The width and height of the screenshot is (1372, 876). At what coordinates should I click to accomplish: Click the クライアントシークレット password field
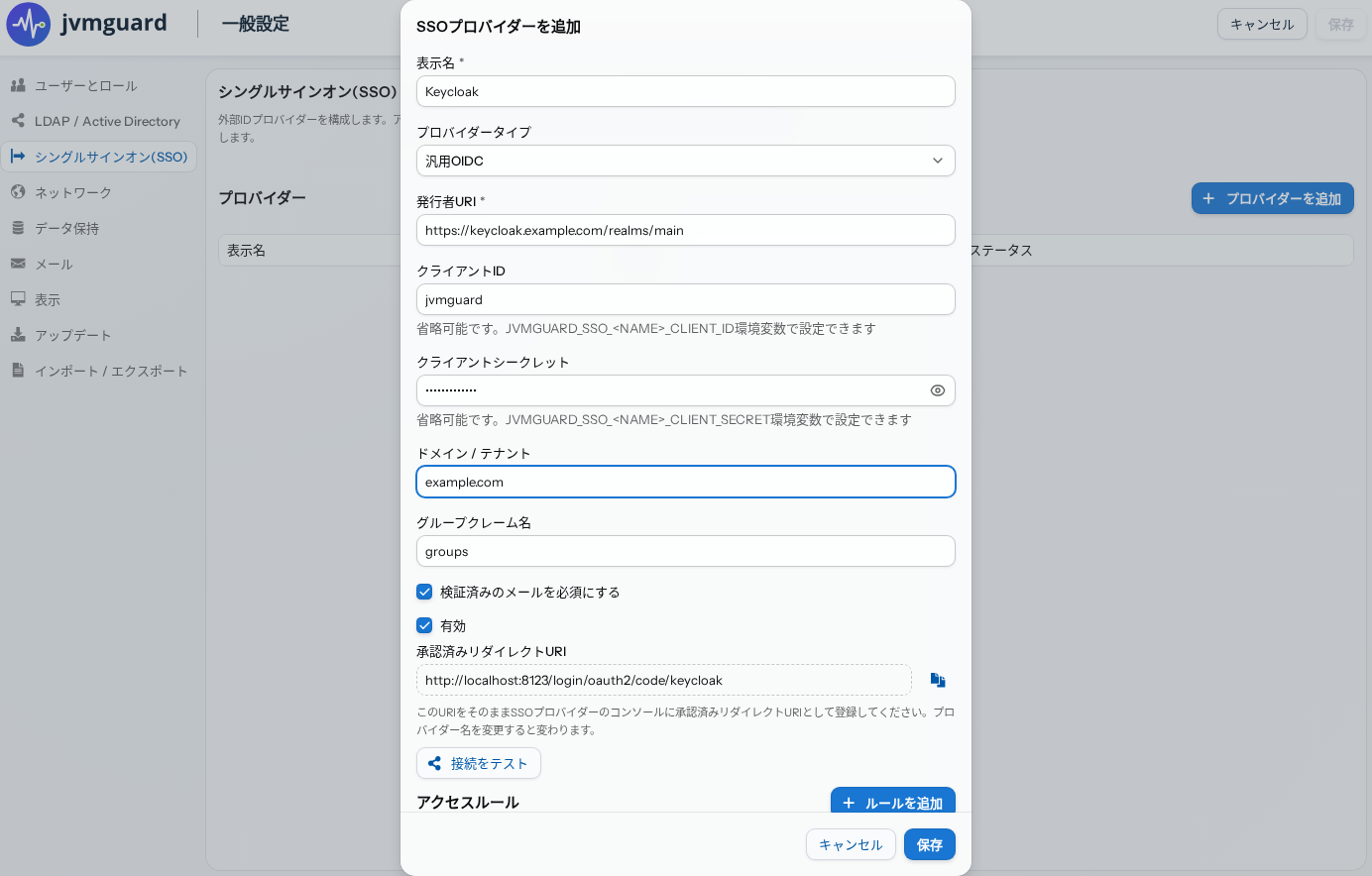(x=686, y=390)
